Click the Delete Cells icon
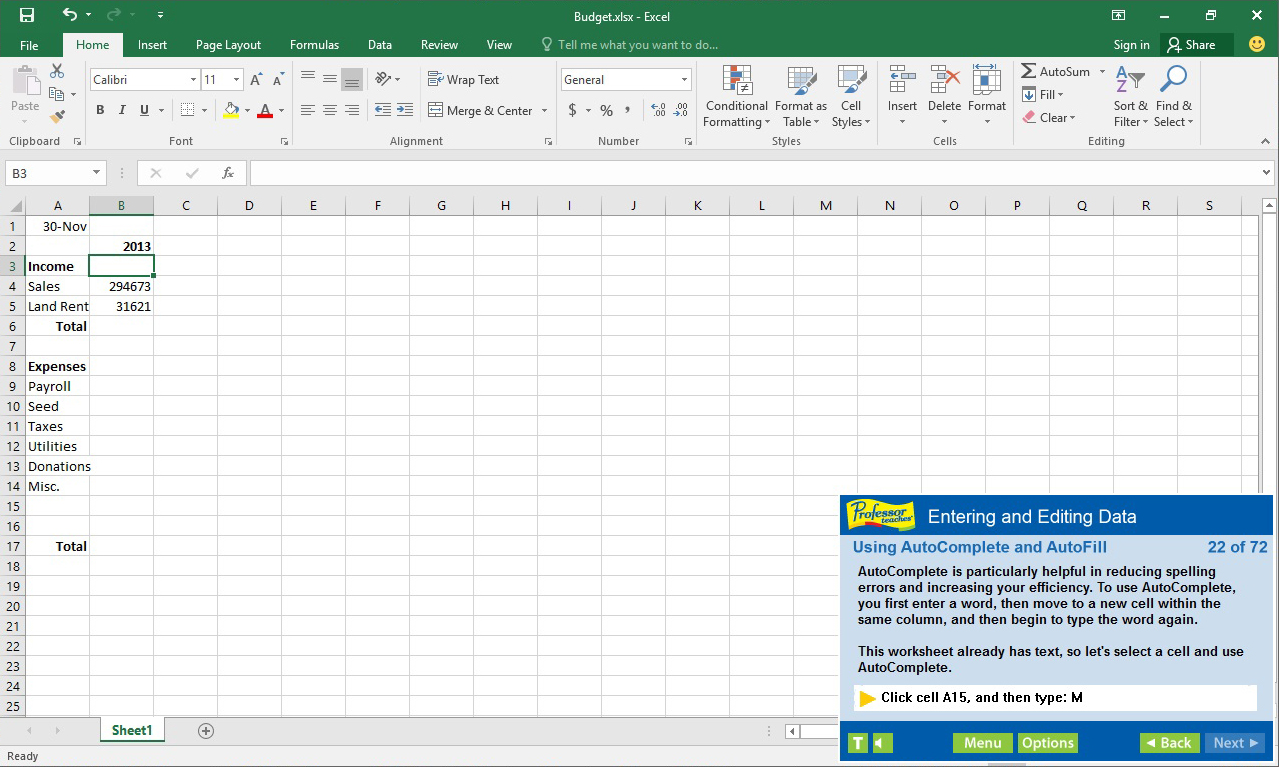This screenshot has height=767, width=1279. click(x=943, y=88)
